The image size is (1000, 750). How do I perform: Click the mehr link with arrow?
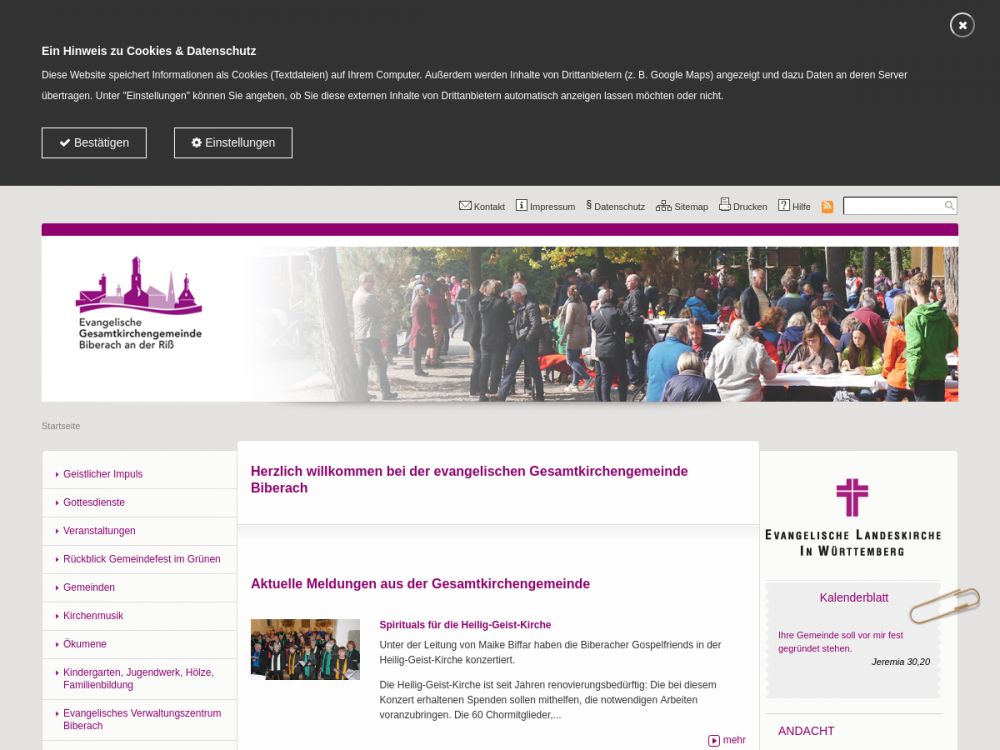[x=727, y=740]
